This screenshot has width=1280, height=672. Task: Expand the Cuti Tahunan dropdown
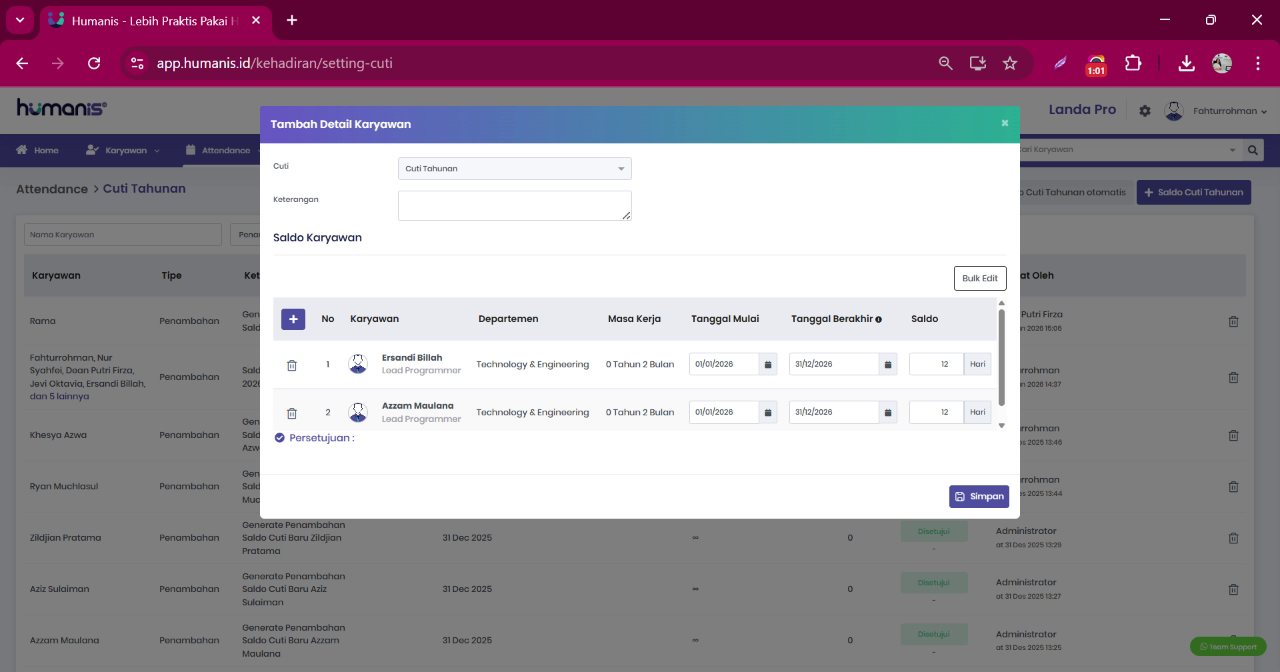click(515, 169)
